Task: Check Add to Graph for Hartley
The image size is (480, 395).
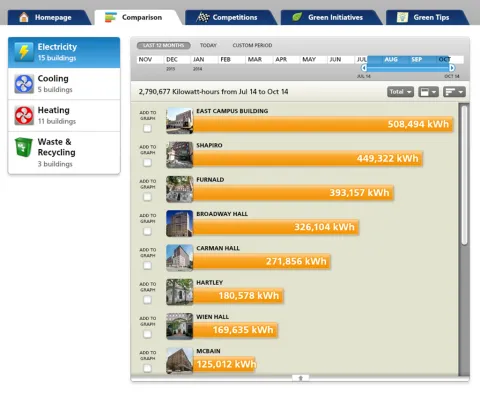Action: (x=147, y=300)
